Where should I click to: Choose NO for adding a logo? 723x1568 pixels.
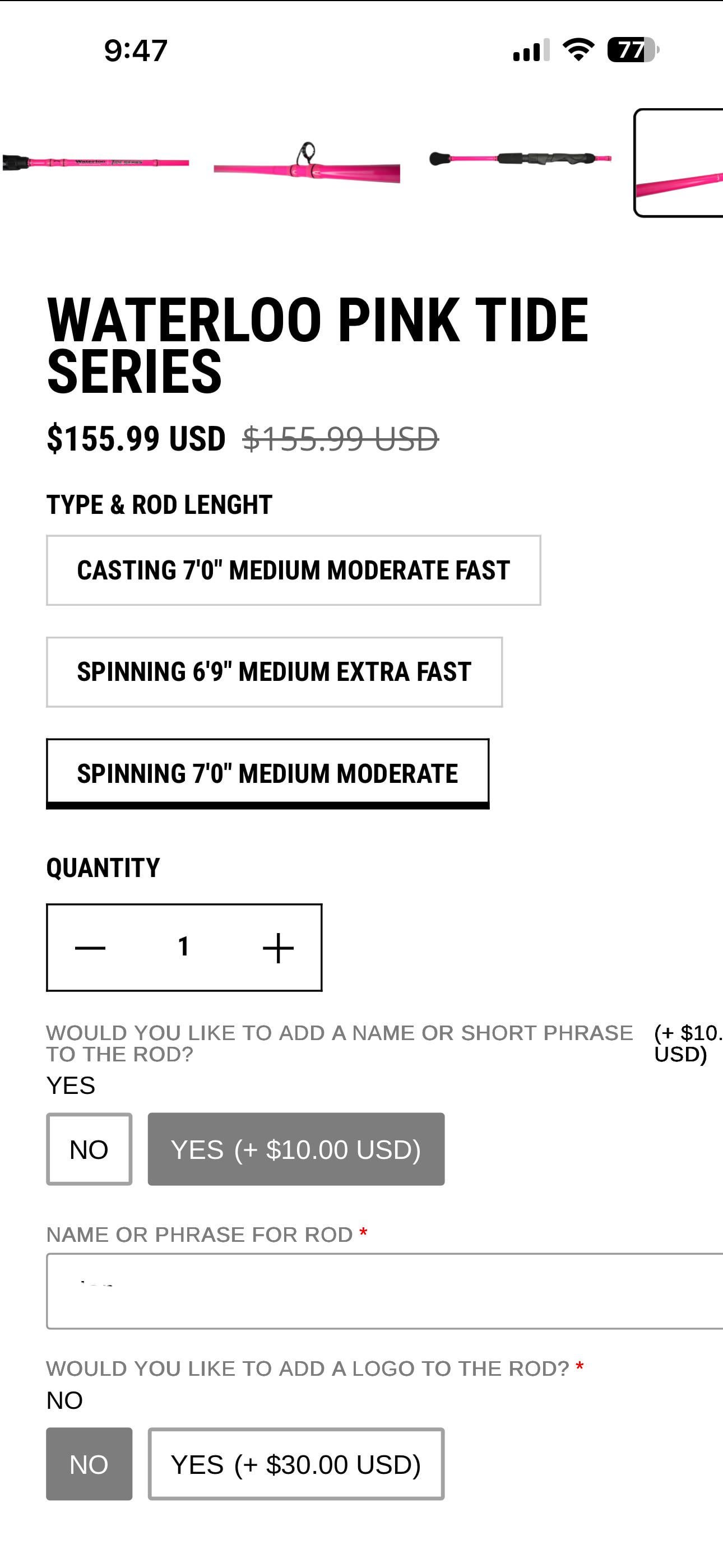89,1464
